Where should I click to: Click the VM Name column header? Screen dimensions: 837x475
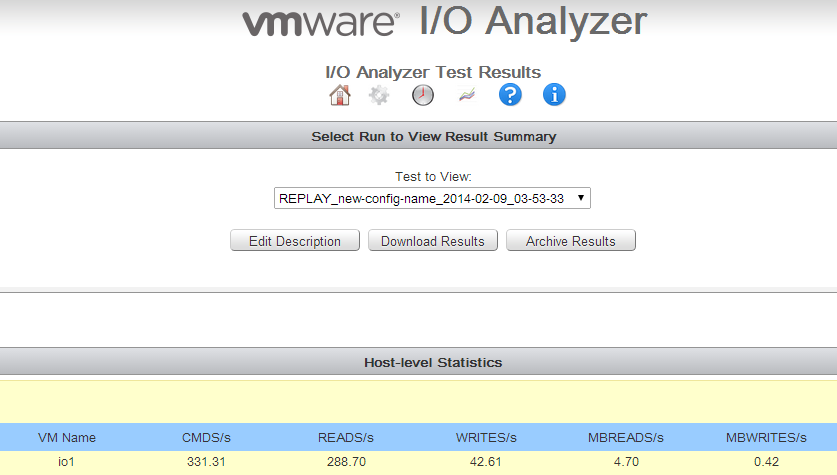tap(67, 438)
